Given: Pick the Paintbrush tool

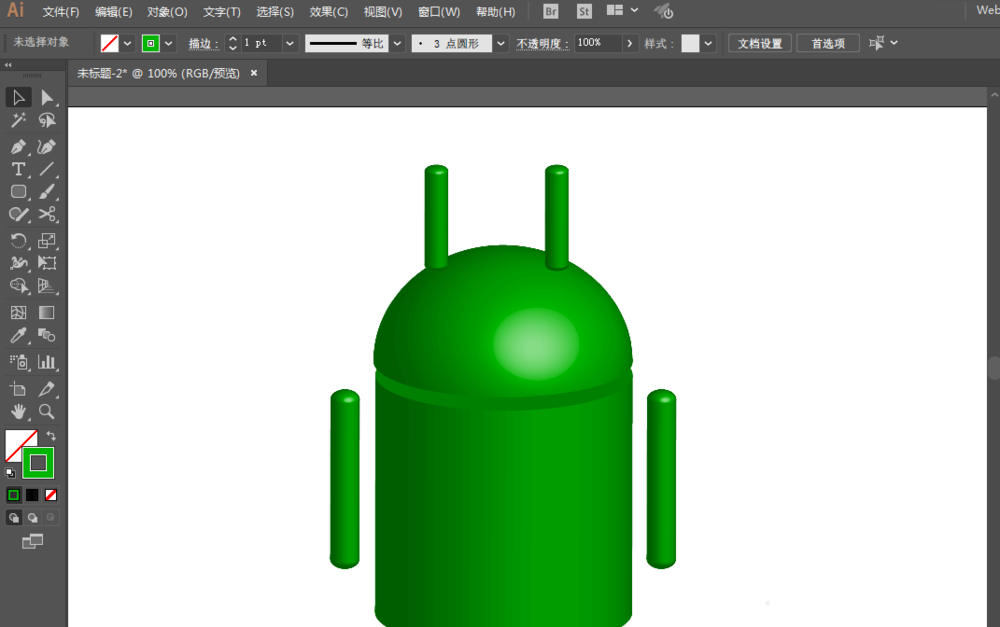Looking at the screenshot, I should coord(47,191).
